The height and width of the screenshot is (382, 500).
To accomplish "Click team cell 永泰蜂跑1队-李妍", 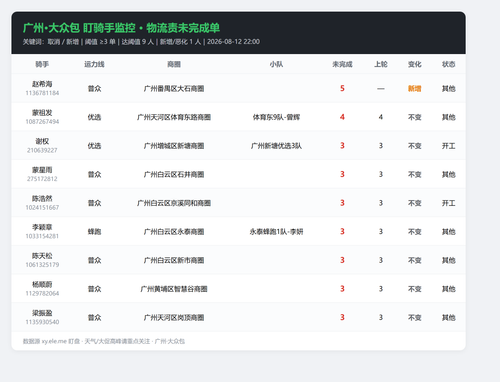I will click(276, 232).
